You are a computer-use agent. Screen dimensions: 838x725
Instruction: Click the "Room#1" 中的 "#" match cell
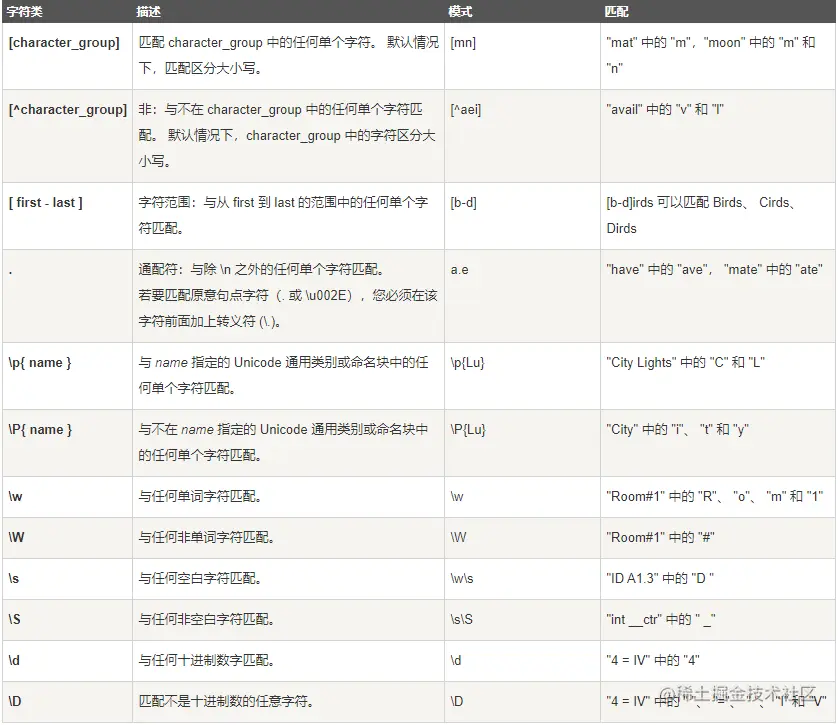718,537
